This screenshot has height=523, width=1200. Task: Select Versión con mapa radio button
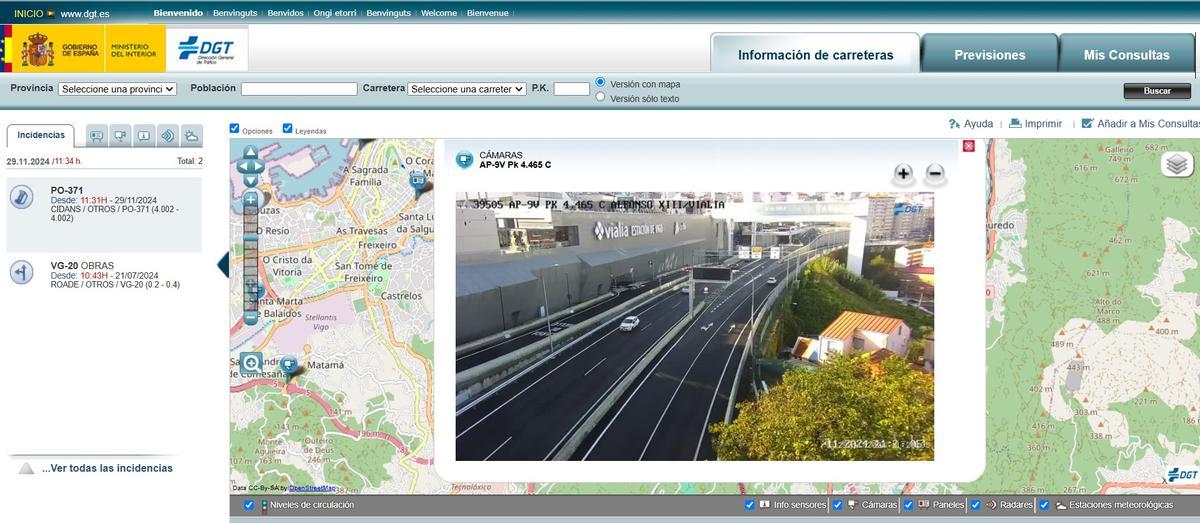600,82
